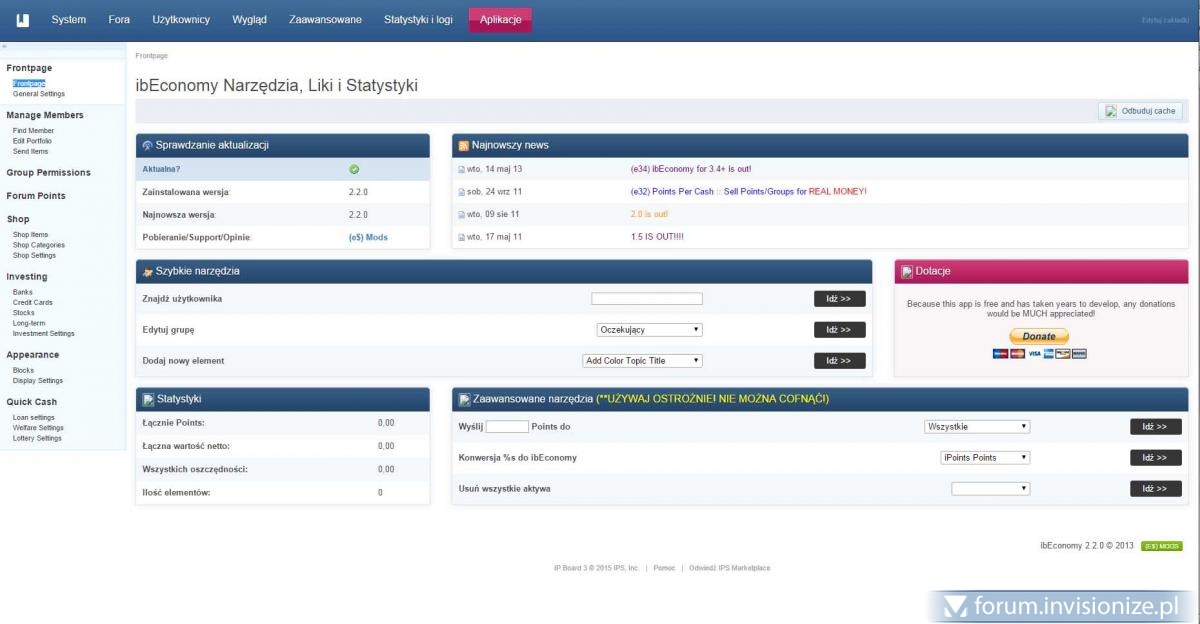The width and height of the screenshot is (1200, 624).
Task: Click the IP Board logo icon in top bar
Action: [x=22, y=20]
